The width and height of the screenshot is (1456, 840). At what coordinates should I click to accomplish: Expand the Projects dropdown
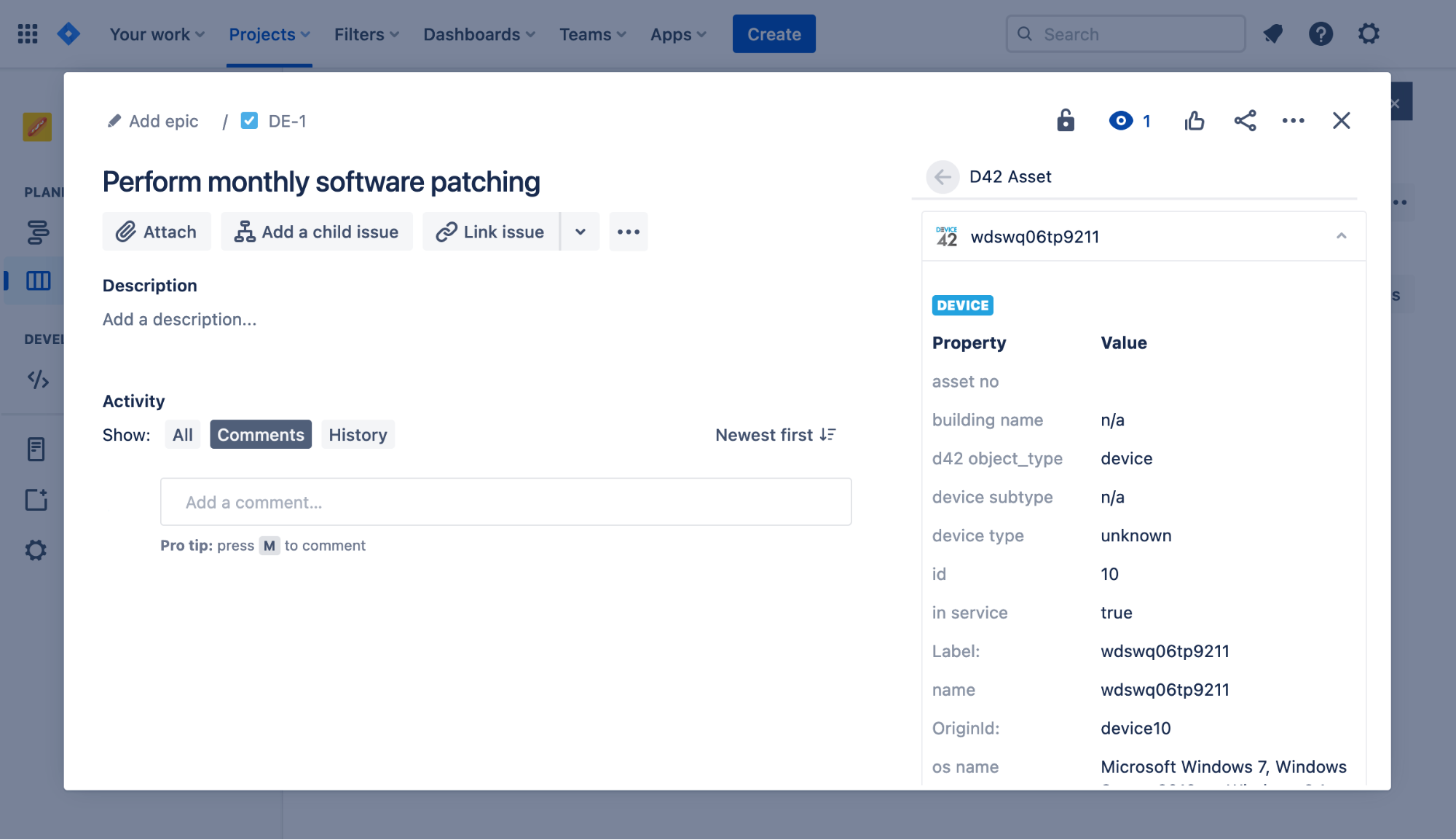point(269,34)
